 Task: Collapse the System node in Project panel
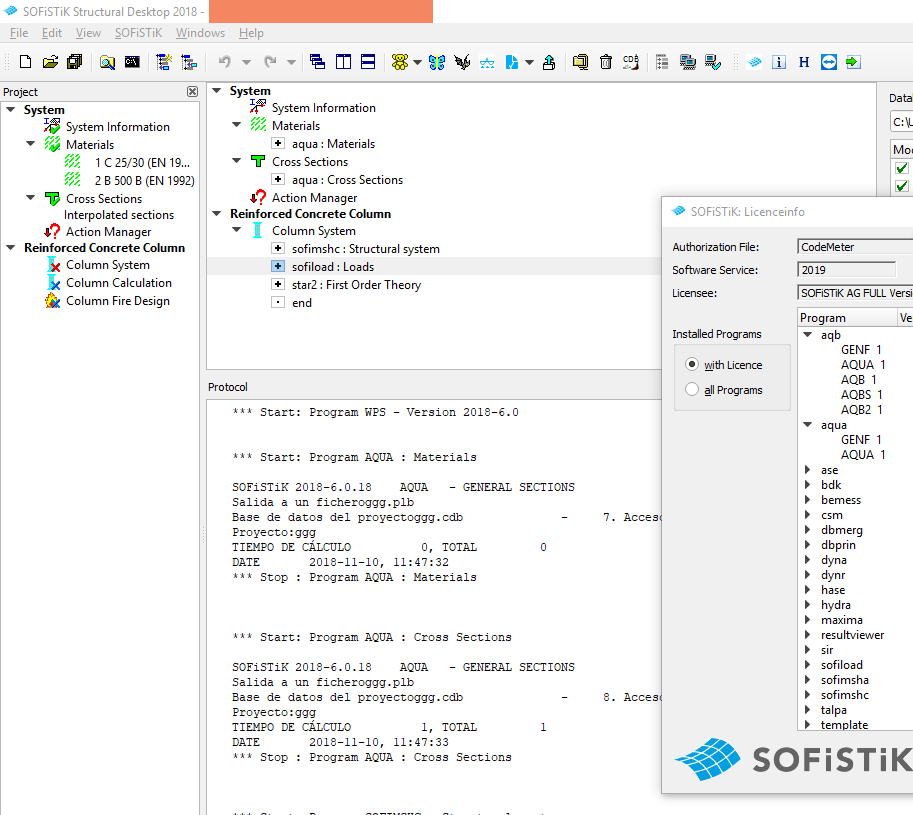(10, 109)
